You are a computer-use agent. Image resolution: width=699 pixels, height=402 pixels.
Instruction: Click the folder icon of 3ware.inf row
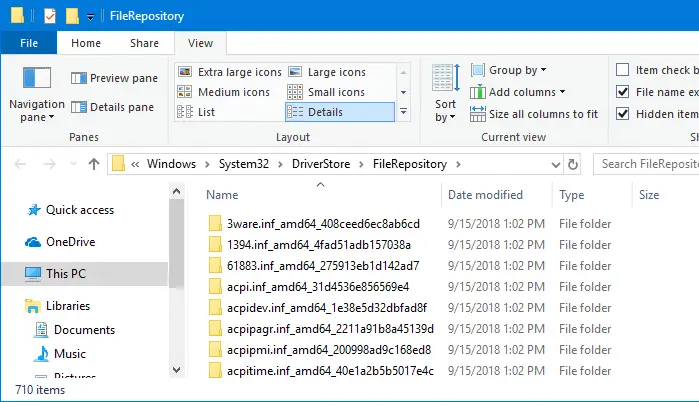point(215,223)
